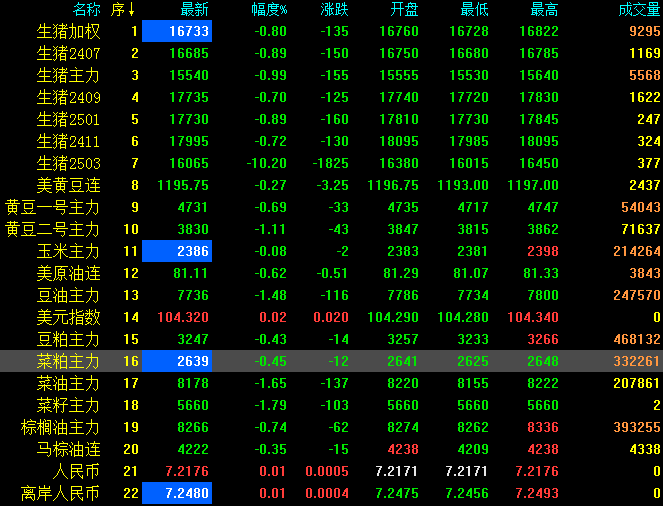Click the sort arrow beside 序 header
Image resolution: width=663 pixels, height=506 pixels.
coord(133,10)
